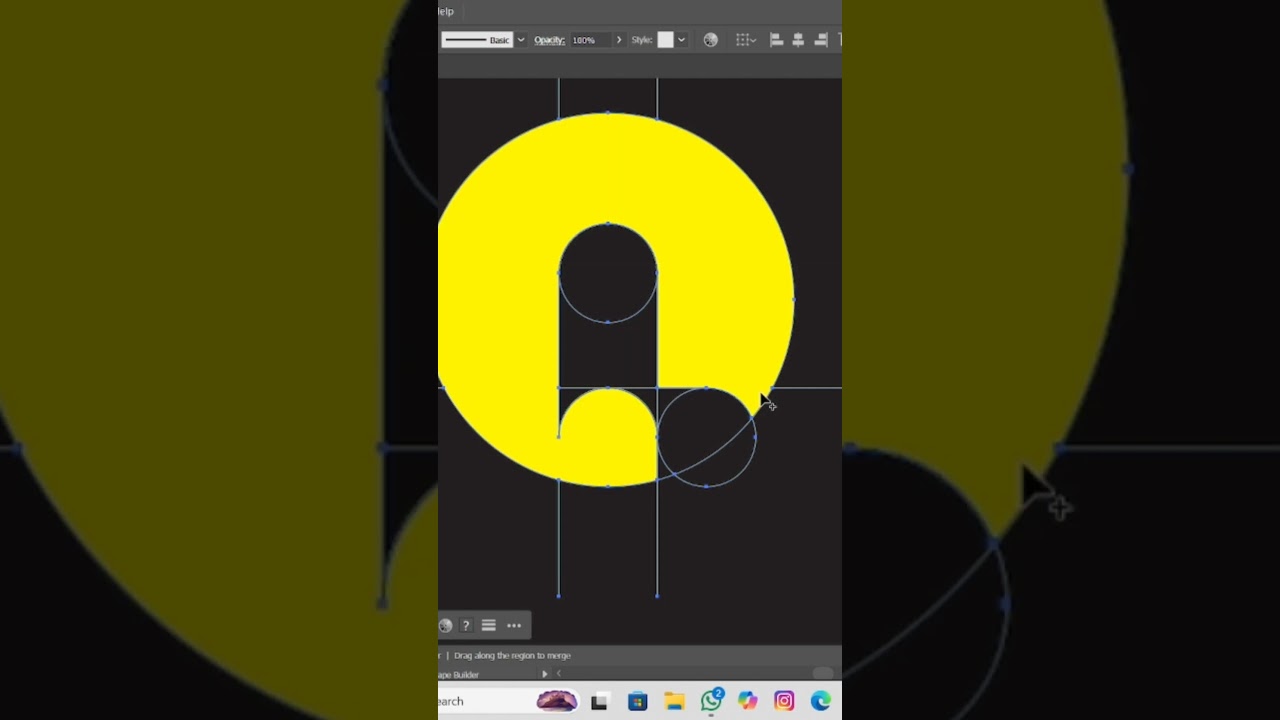
Task: Click Horizontal Align Right icon
Action: pos(820,40)
